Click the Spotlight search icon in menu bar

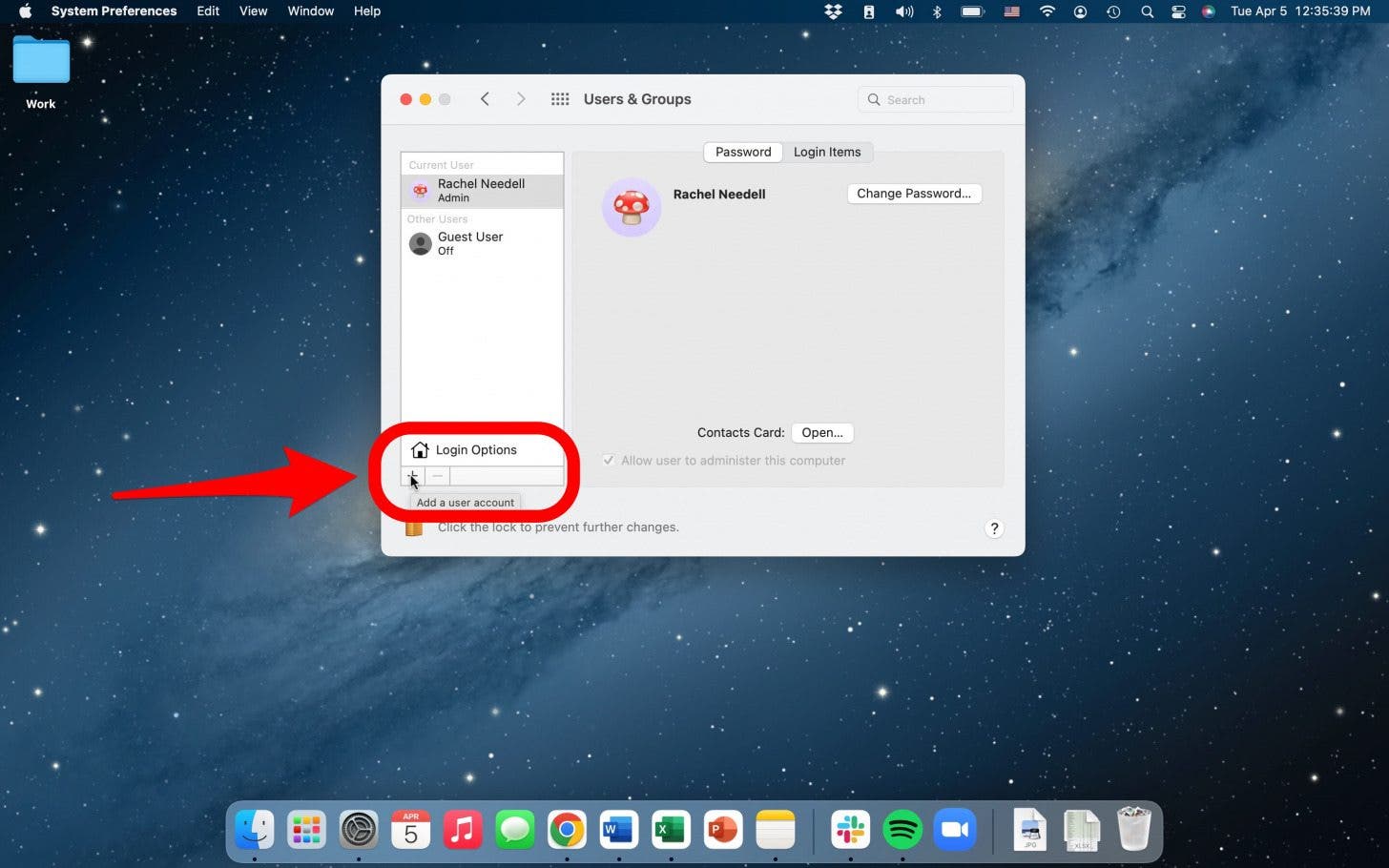tap(1147, 11)
